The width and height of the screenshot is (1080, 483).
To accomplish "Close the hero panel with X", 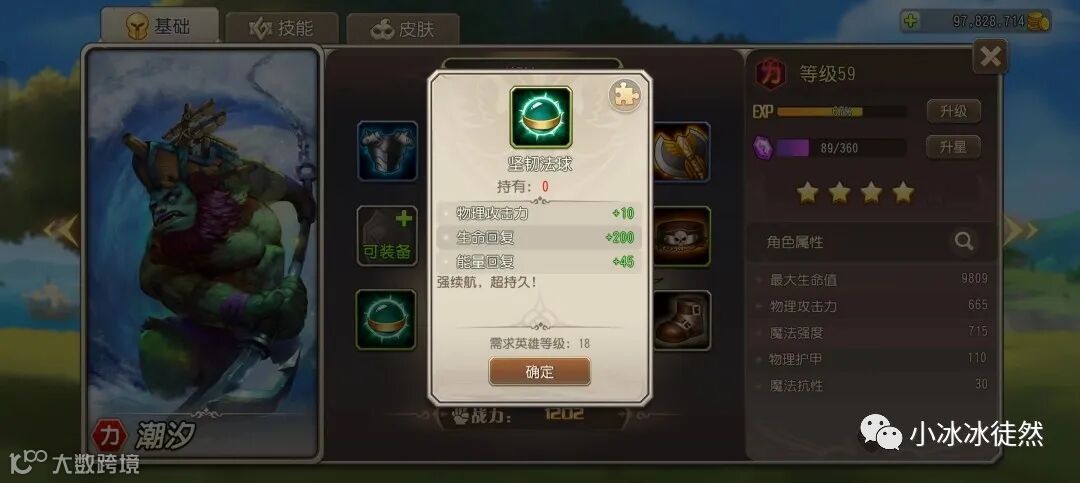I will point(990,56).
